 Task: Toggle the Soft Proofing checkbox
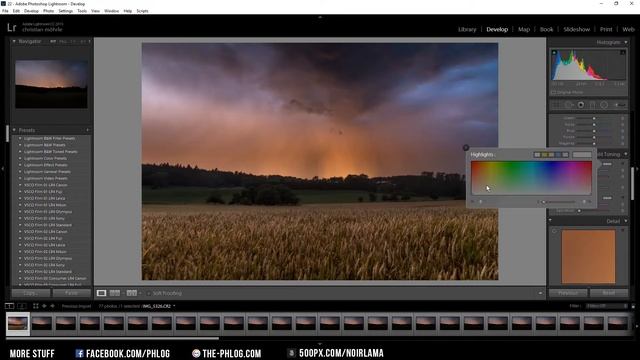[149, 293]
